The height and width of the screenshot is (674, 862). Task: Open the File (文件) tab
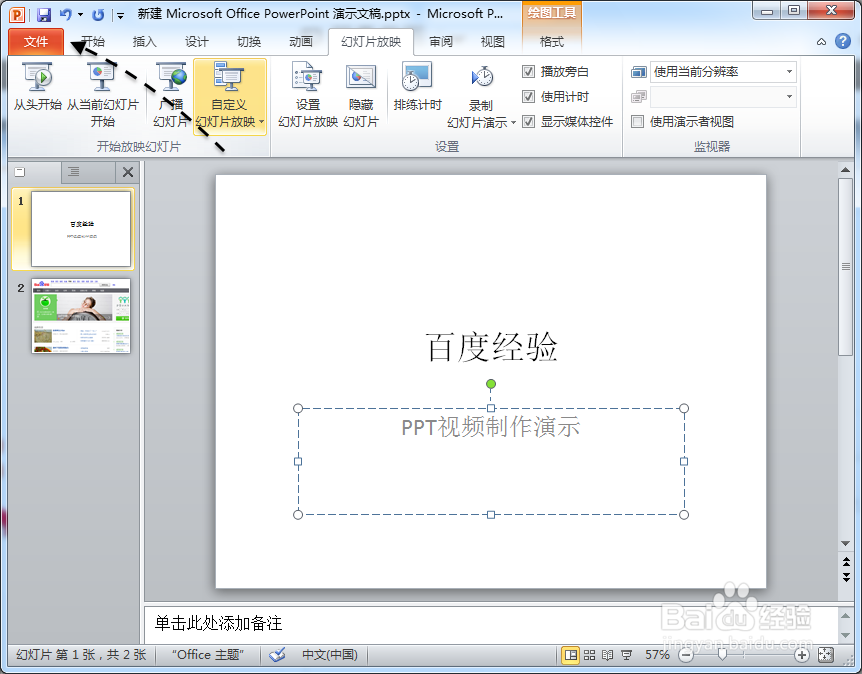click(x=36, y=42)
